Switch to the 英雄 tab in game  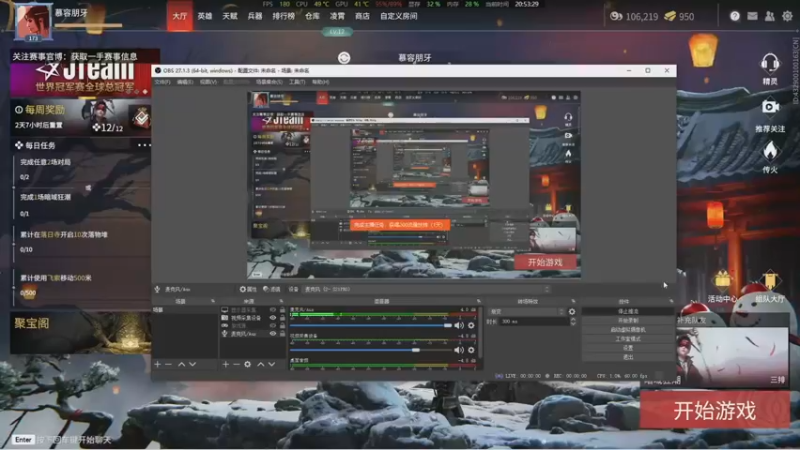pos(205,16)
